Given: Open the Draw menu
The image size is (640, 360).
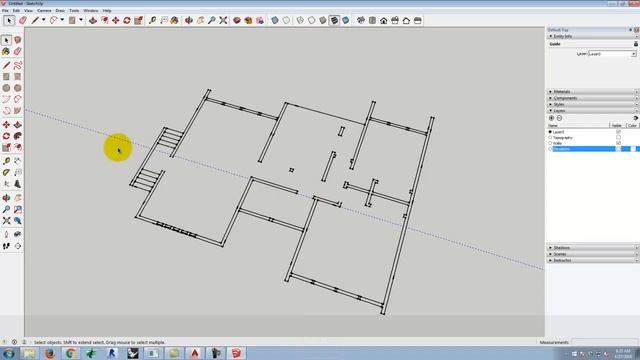Looking at the screenshot, I should [60, 11].
